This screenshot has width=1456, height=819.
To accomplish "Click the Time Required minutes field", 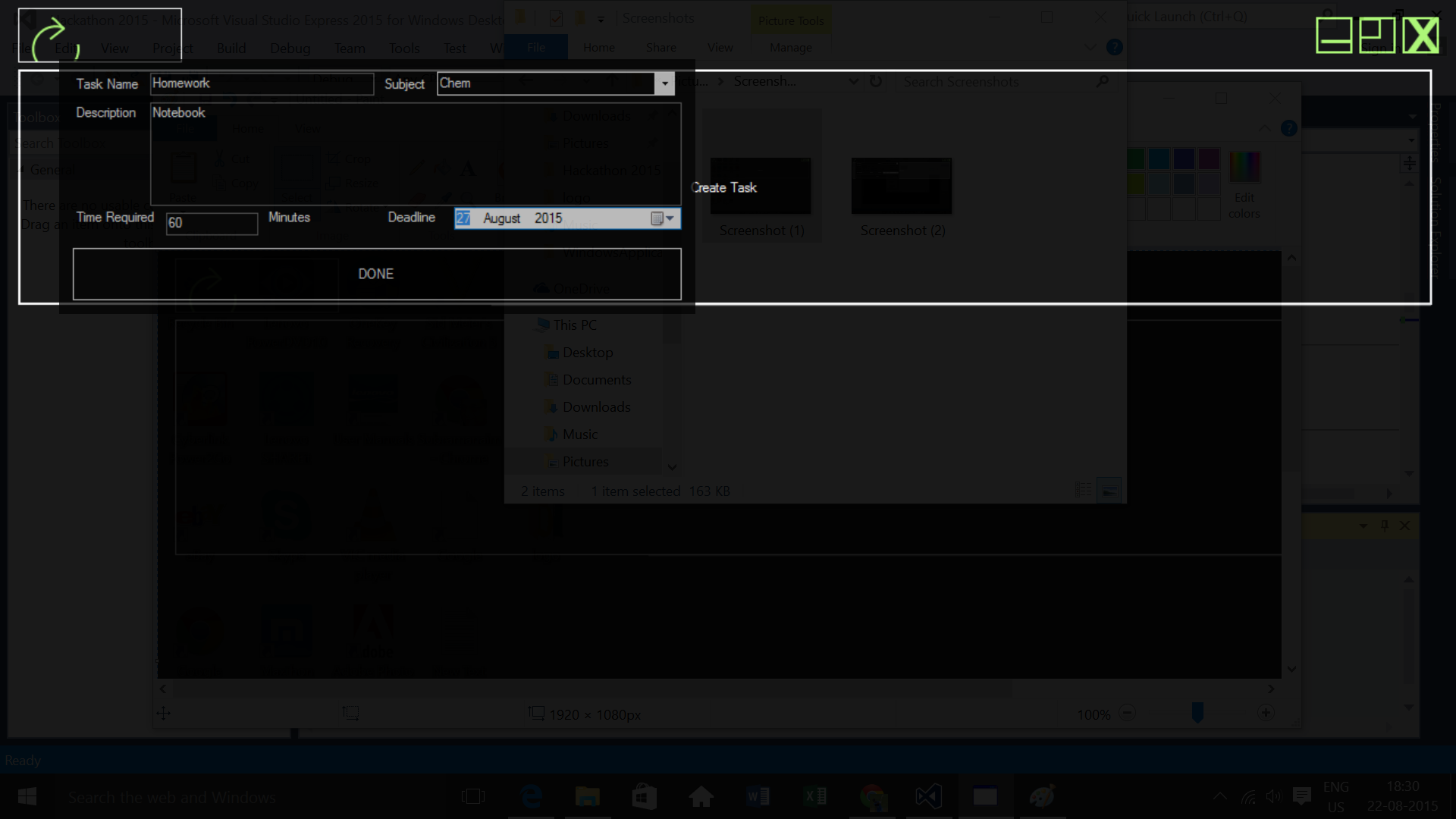I will point(212,223).
